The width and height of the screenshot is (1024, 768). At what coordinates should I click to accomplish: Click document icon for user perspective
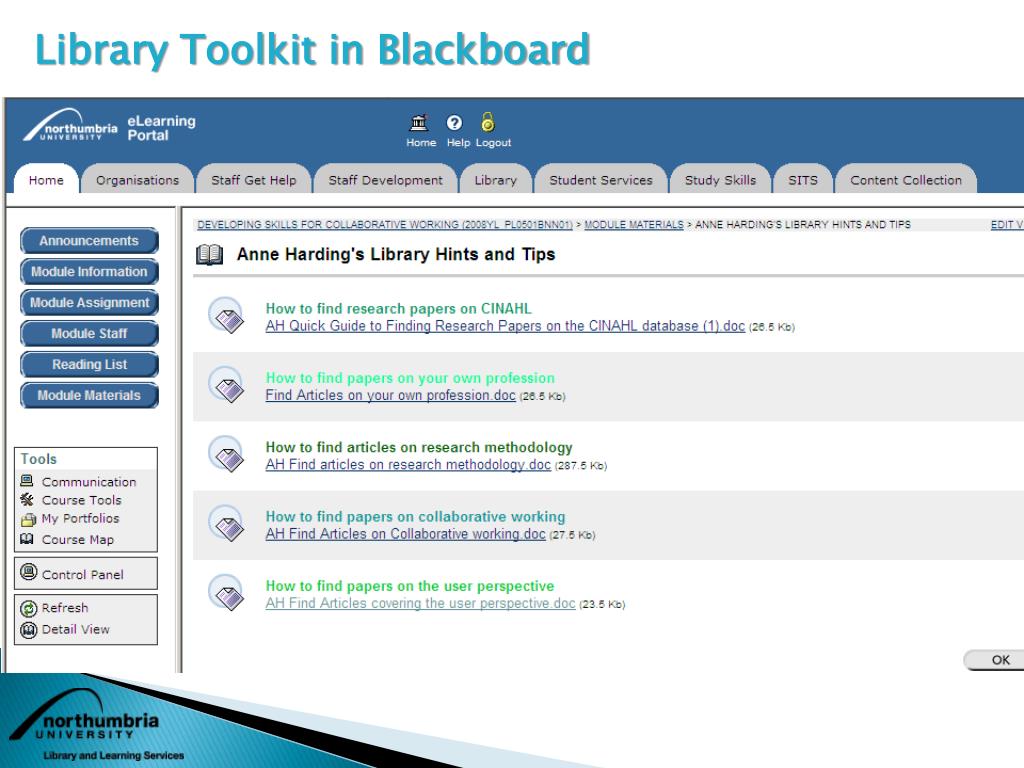[225, 592]
